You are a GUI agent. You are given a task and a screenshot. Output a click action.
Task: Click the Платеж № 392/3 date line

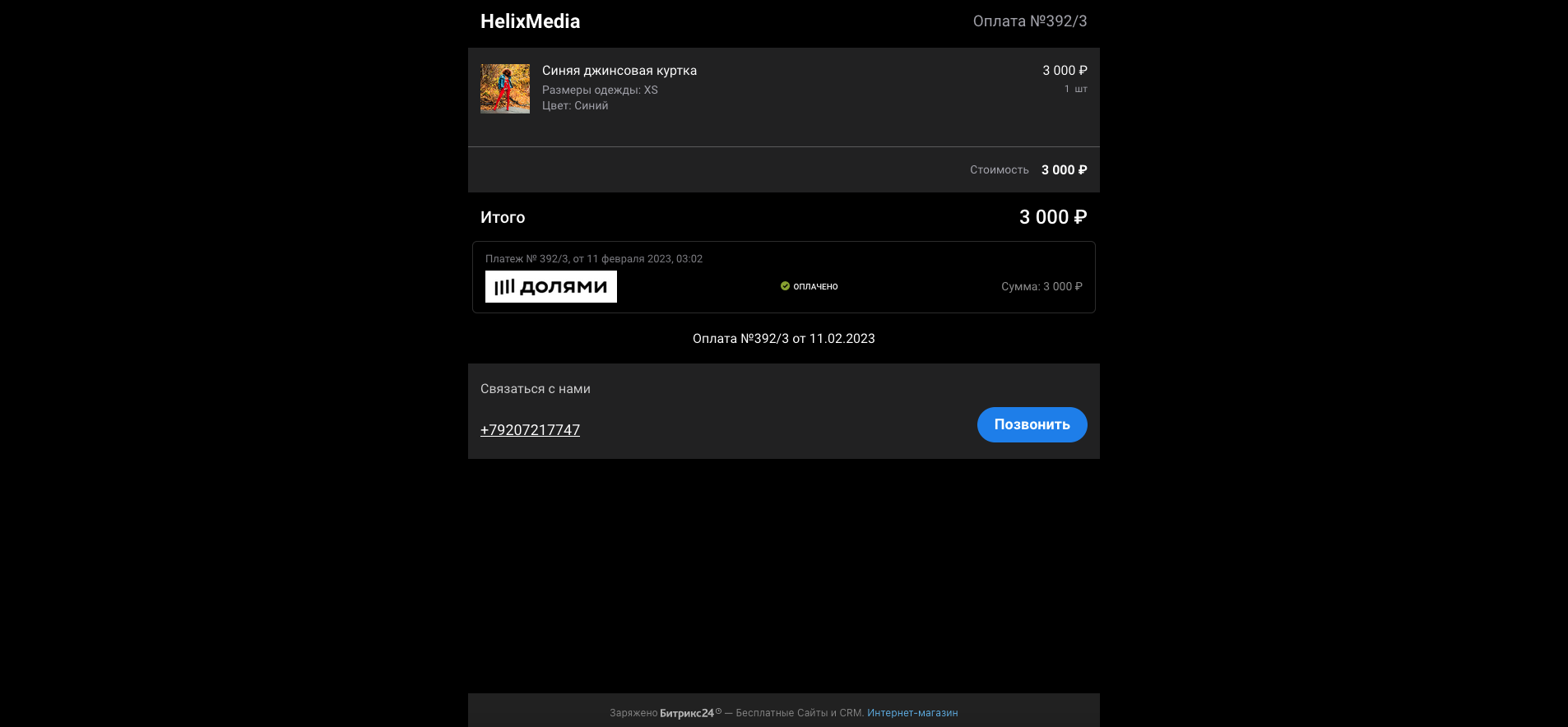(x=594, y=259)
